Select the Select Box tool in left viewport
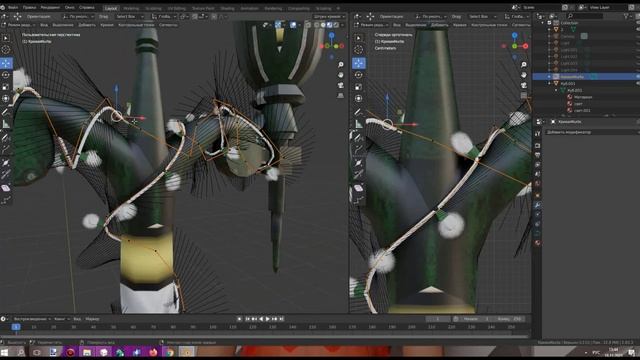The width and height of the screenshot is (640, 360). click(x=6, y=38)
